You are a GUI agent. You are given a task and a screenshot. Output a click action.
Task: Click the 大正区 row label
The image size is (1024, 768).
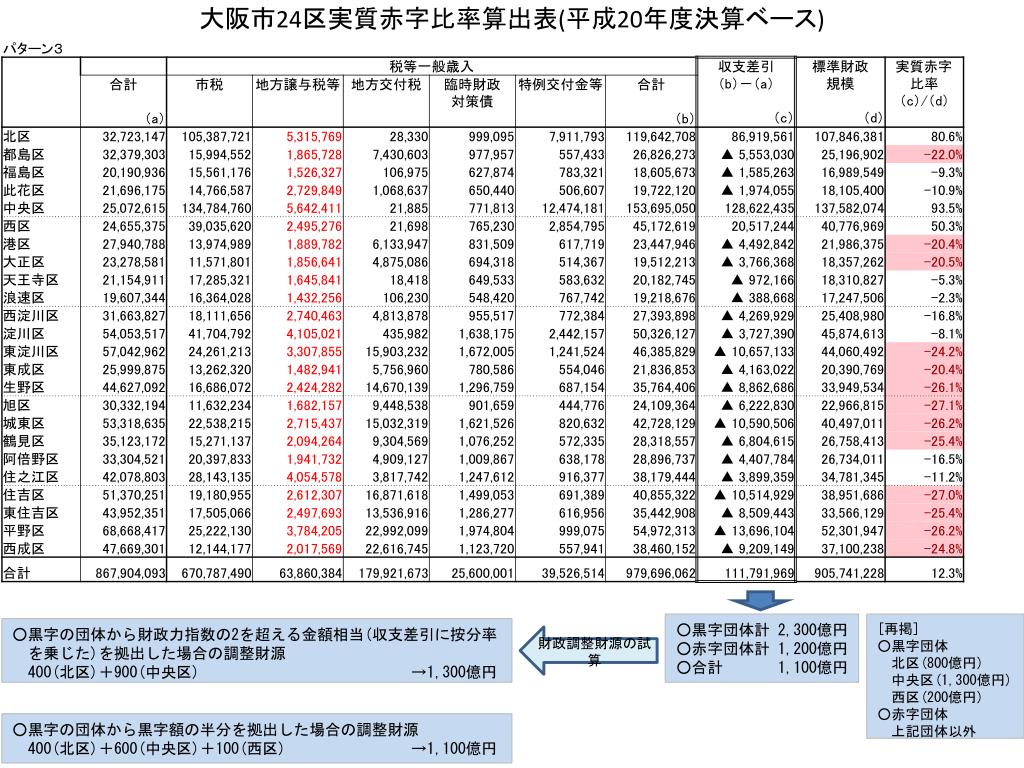[24, 262]
